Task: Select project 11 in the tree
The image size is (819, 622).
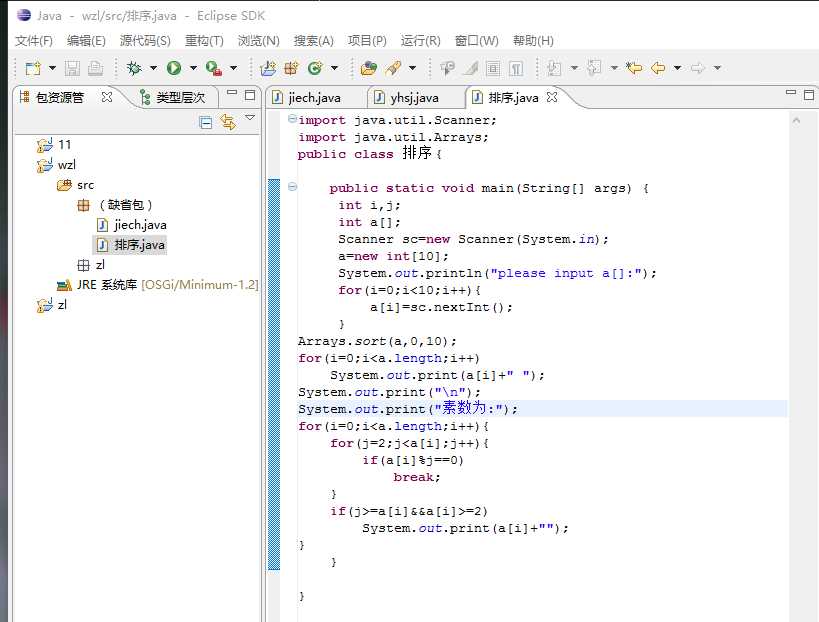Action: click(x=54, y=145)
